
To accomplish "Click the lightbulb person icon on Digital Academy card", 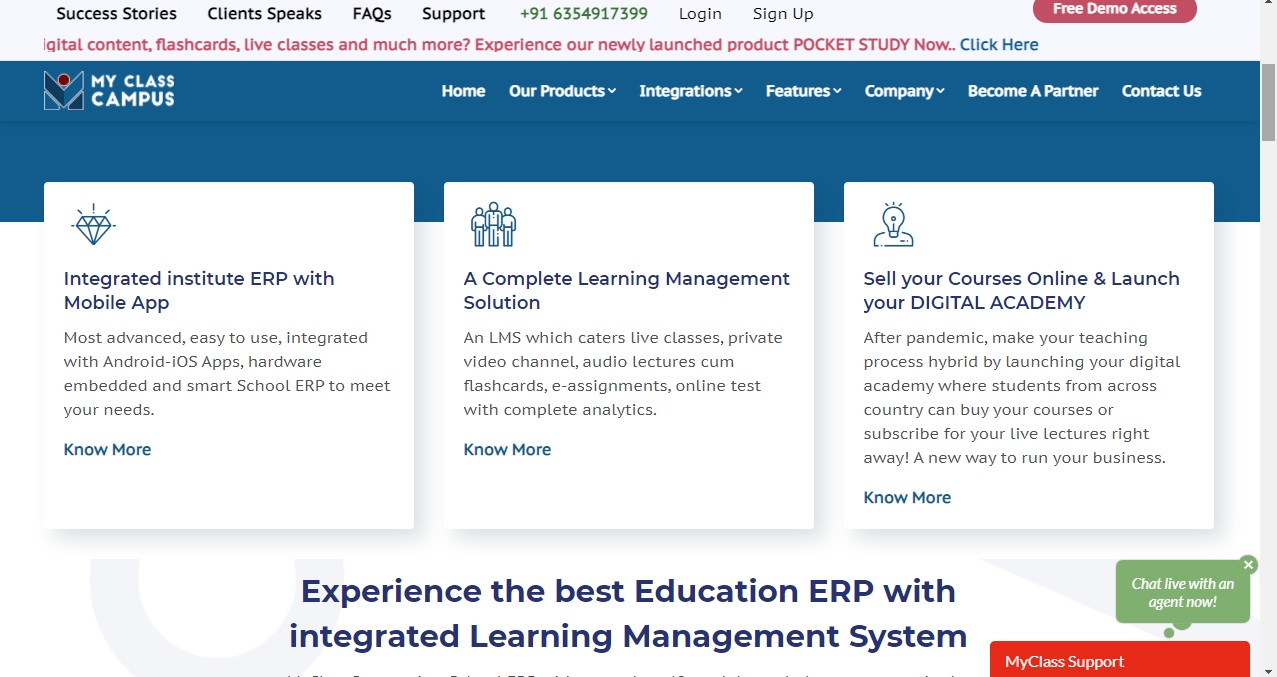I will click(893, 224).
